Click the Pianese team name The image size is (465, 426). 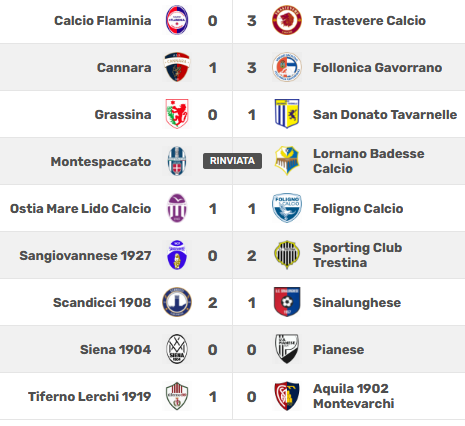pos(339,350)
